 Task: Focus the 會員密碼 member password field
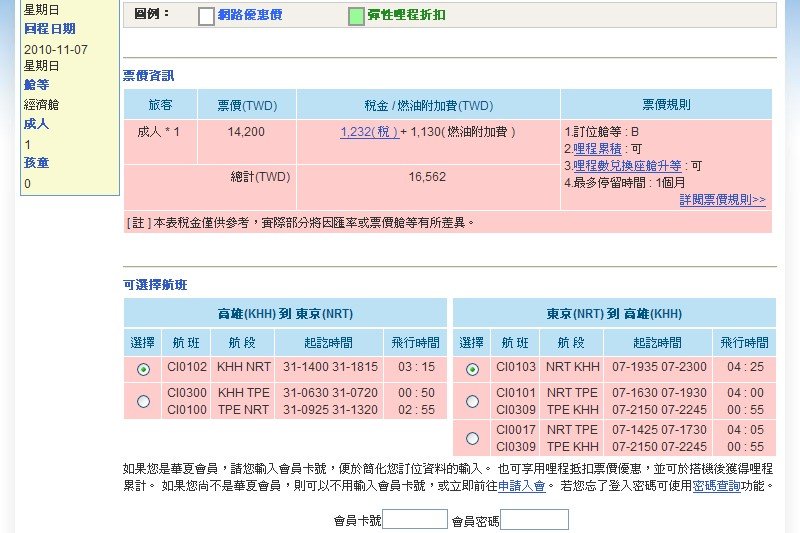[x=534, y=519]
